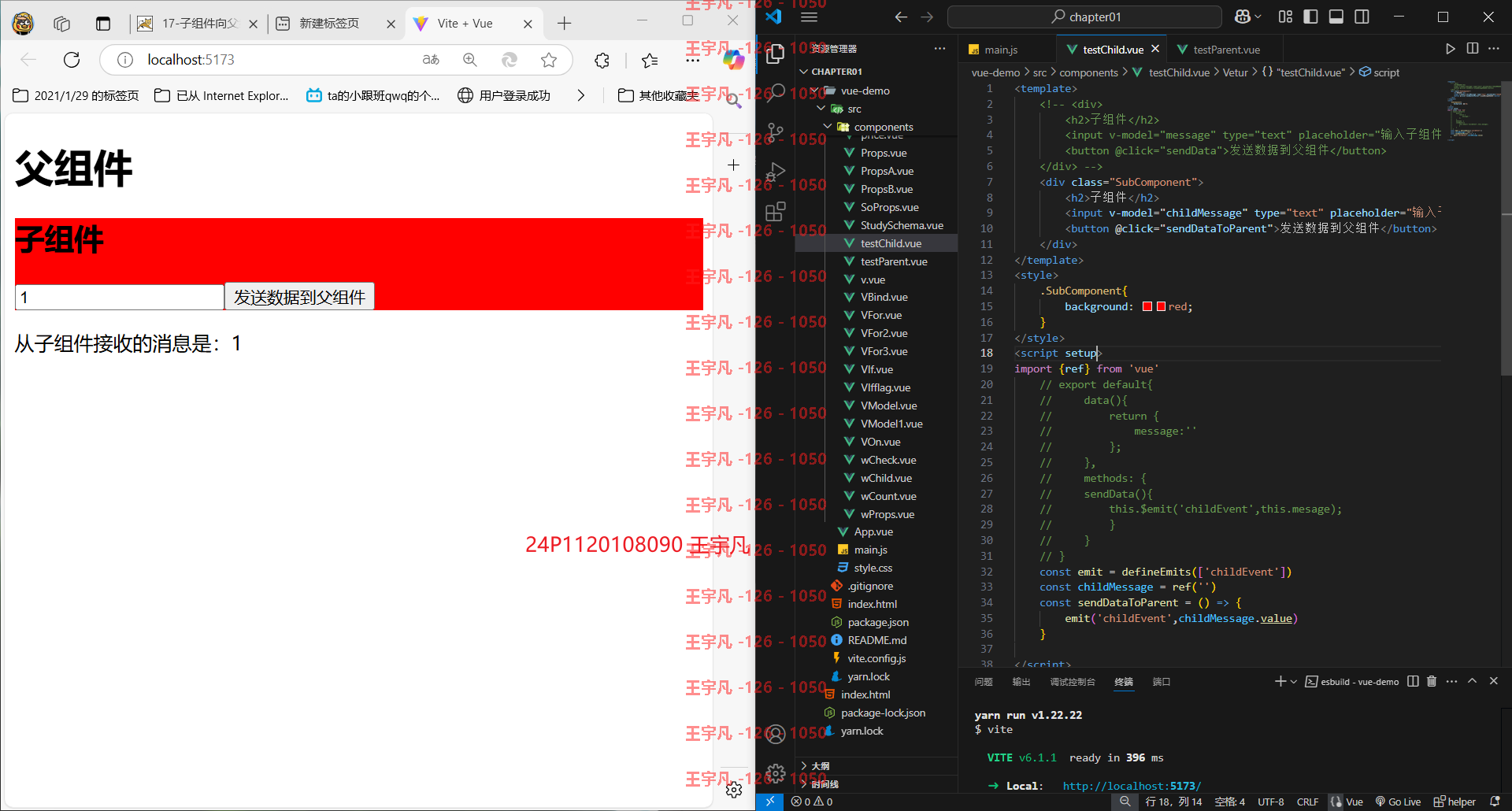Click the 发送数据到父组件 button
The height and width of the screenshot is (811, 1512).
tap(299, 297)
